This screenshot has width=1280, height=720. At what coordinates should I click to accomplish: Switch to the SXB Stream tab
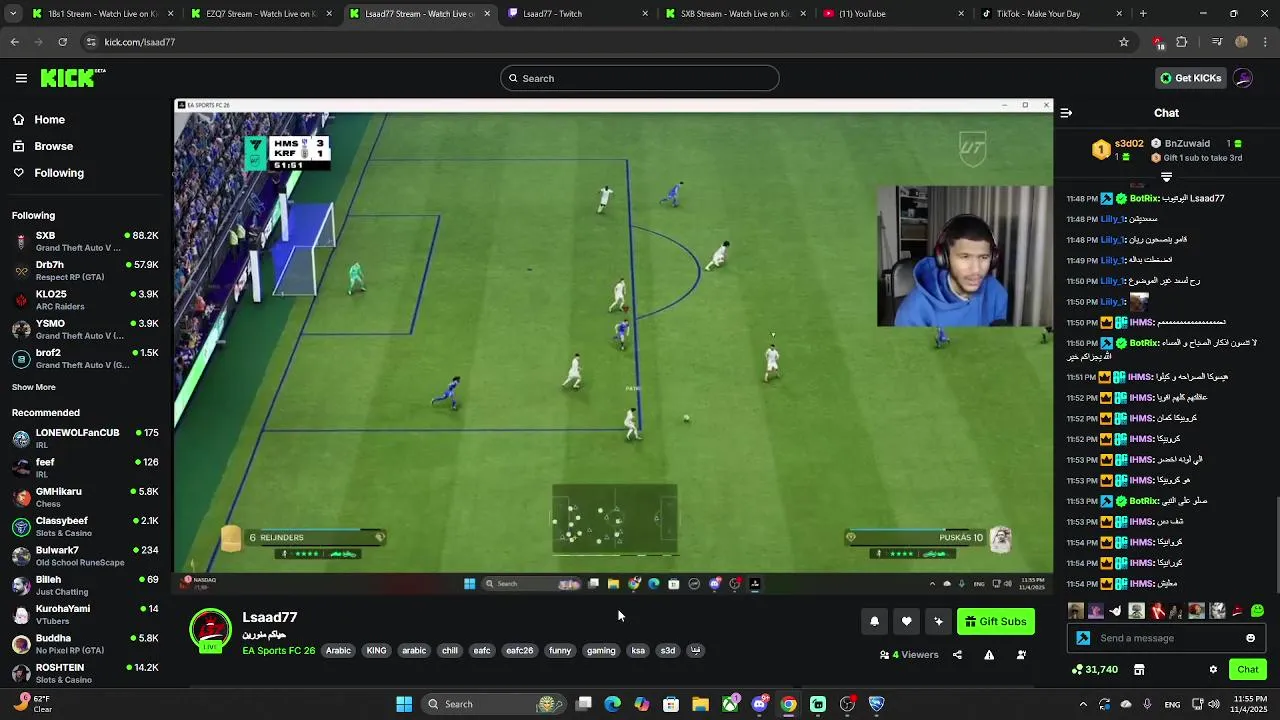[735, 14]
